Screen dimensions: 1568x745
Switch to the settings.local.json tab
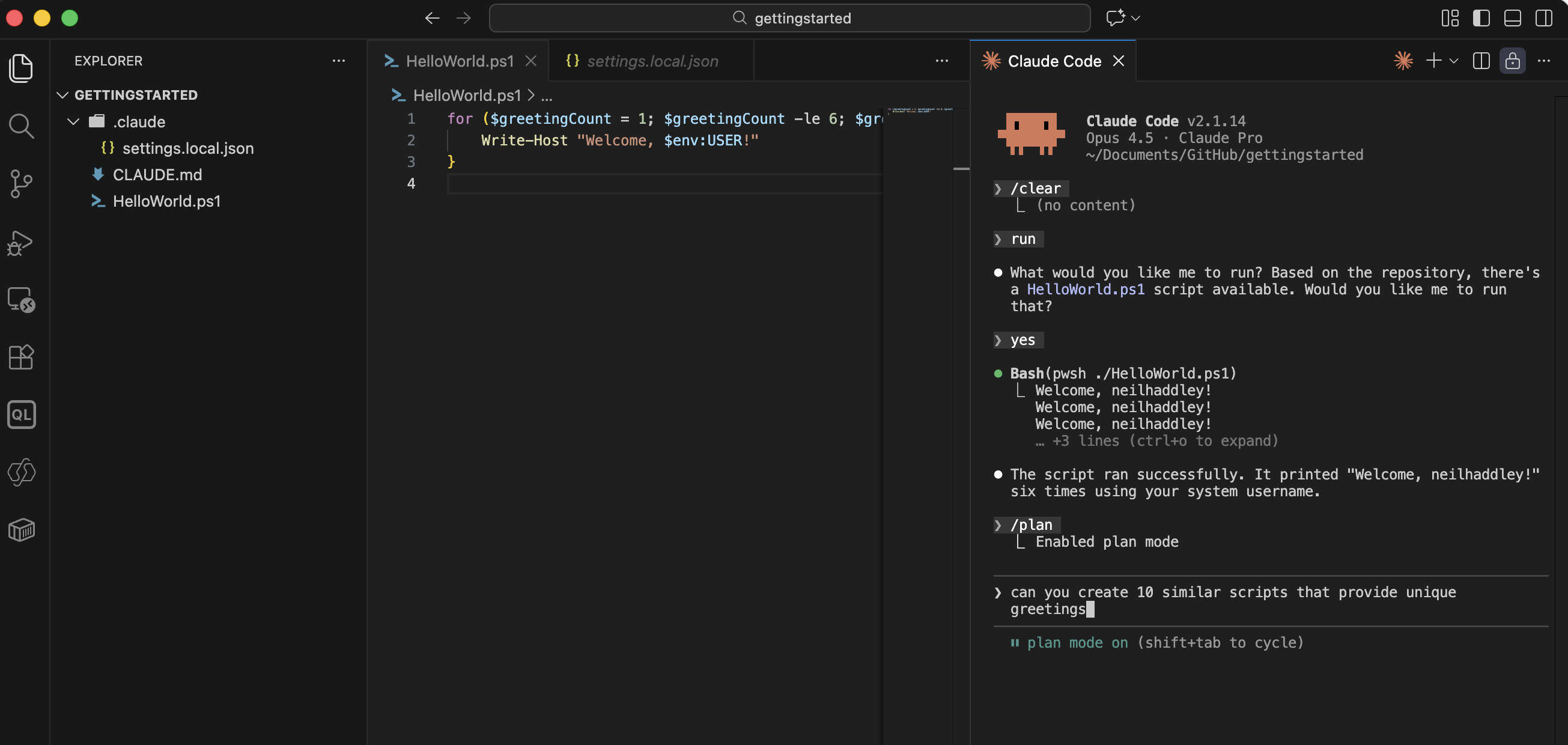(651, 61)
